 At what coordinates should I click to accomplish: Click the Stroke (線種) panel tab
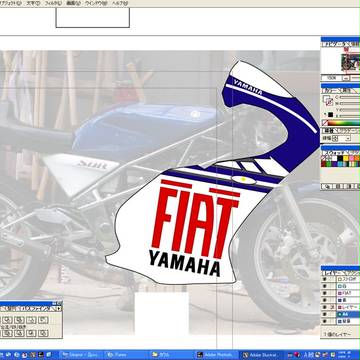tap(329, 130)
